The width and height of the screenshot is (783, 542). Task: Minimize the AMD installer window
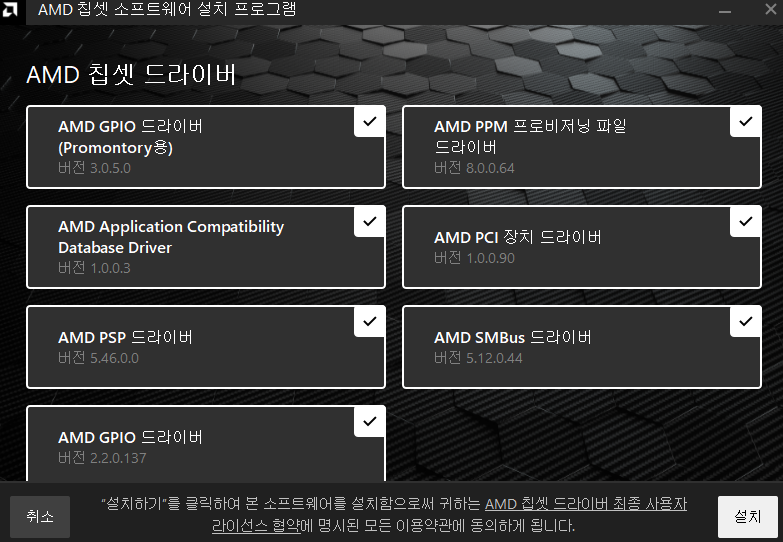[x=725, y=10]
